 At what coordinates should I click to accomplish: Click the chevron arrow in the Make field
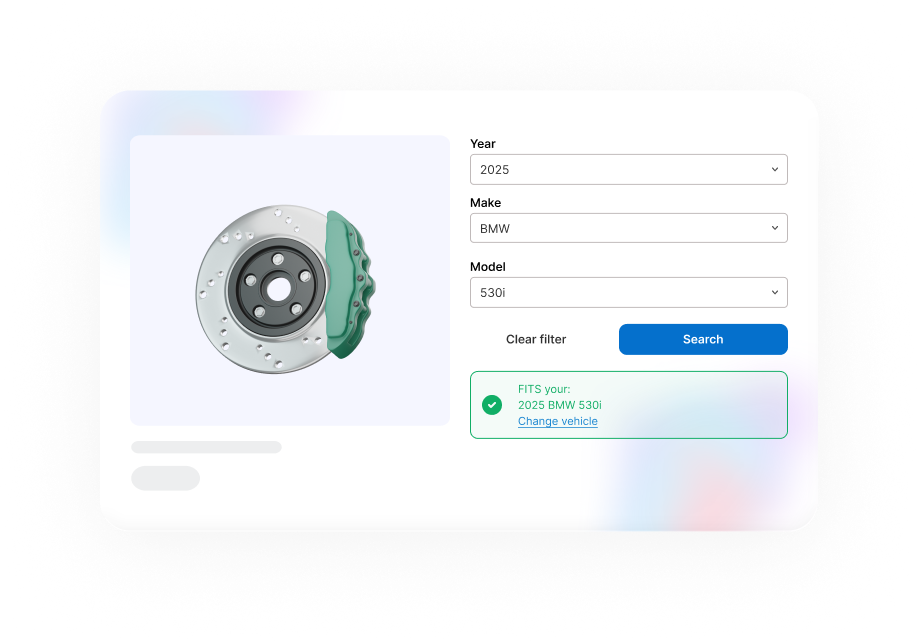(x=774, y=228)
